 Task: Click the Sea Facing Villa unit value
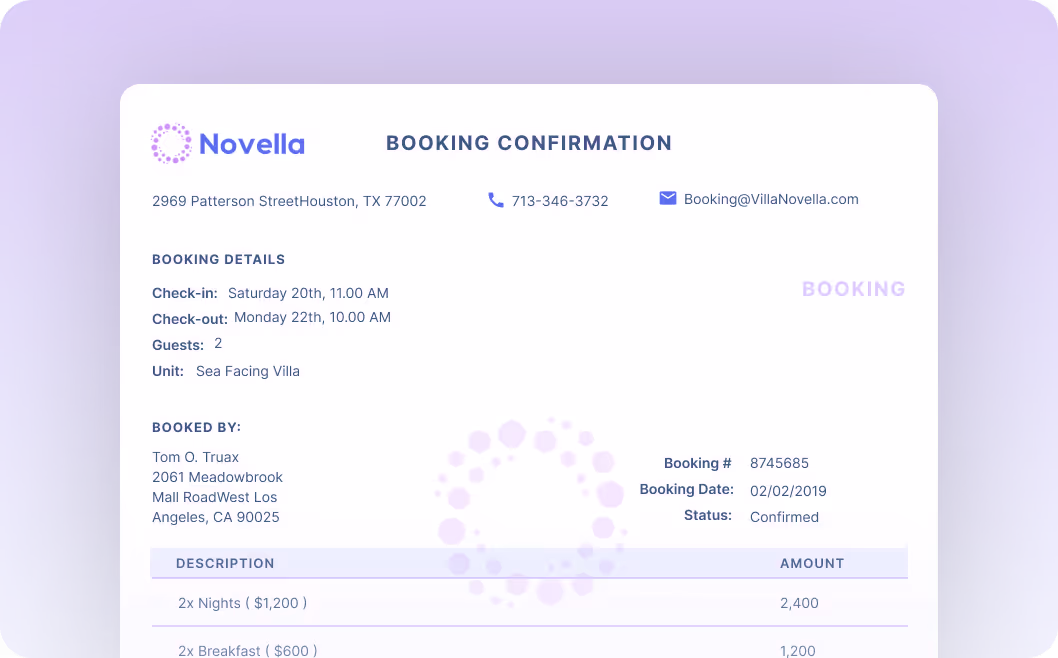pos(248,371)
